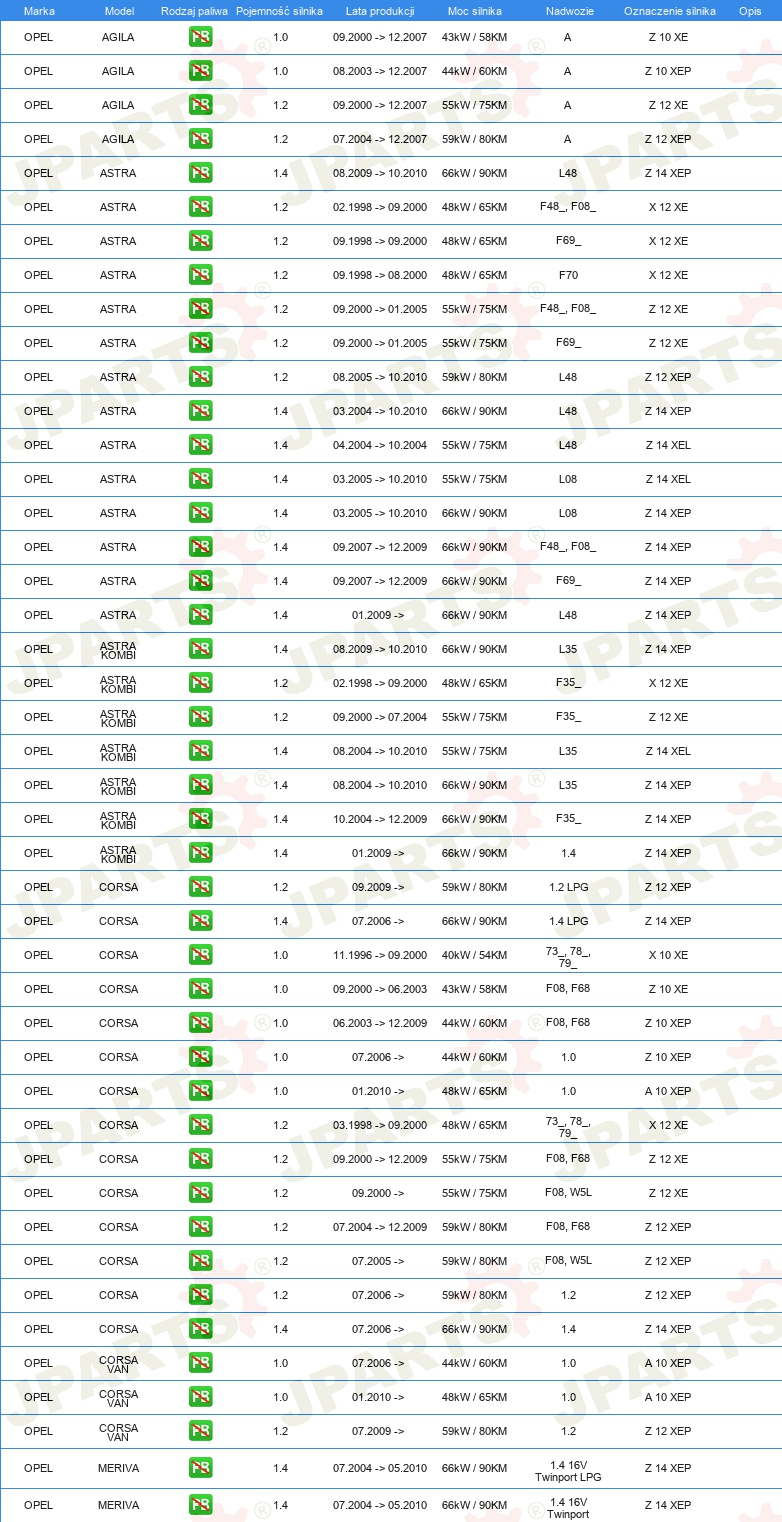Select '08.2003 -> 12.2007' production years cell
Image resolution: width=782 pixels, height=1522 pixels.
coord(380,71)
